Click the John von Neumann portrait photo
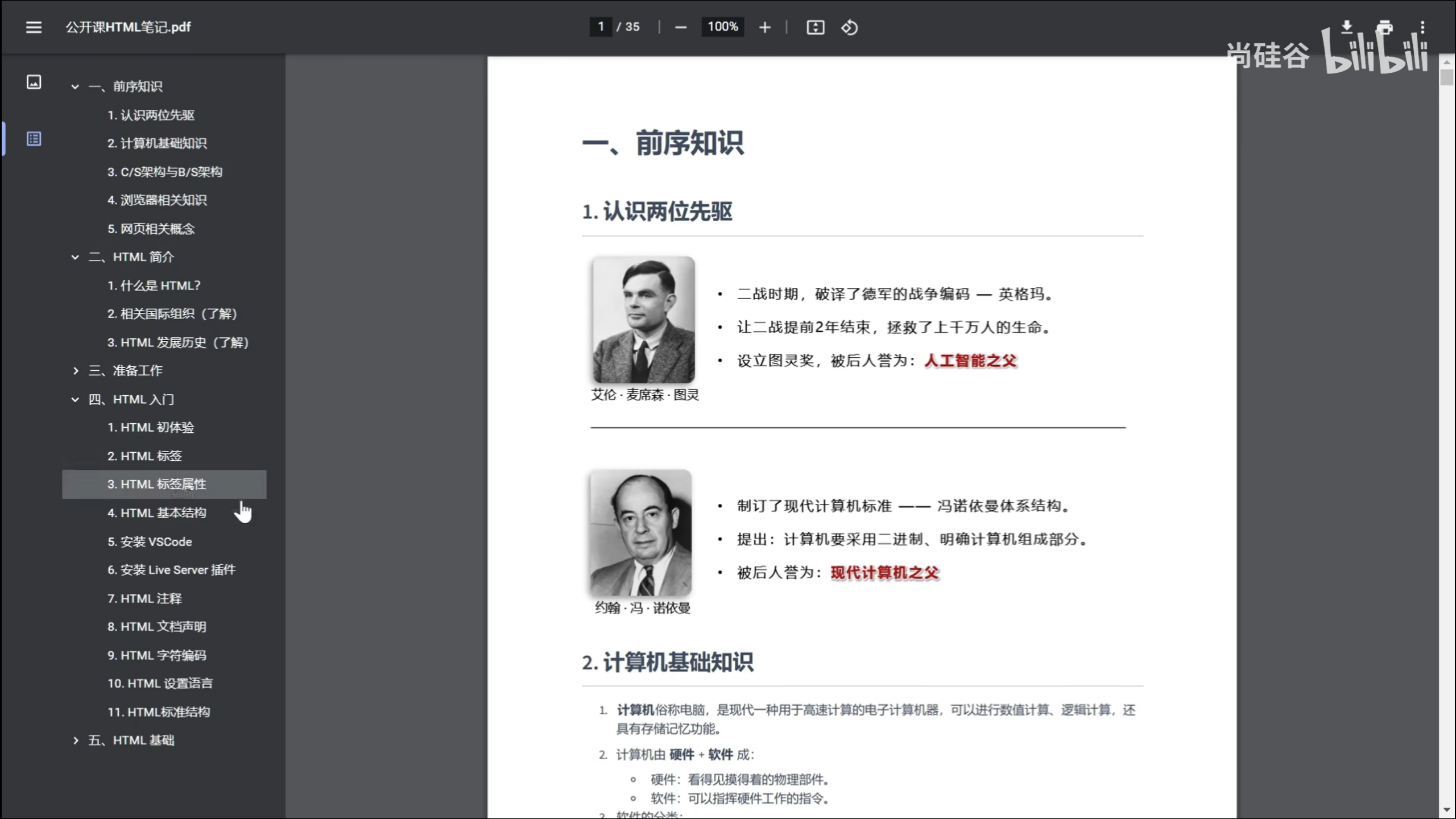This screenshot has height=819, width=1456. tap(641, 533)
